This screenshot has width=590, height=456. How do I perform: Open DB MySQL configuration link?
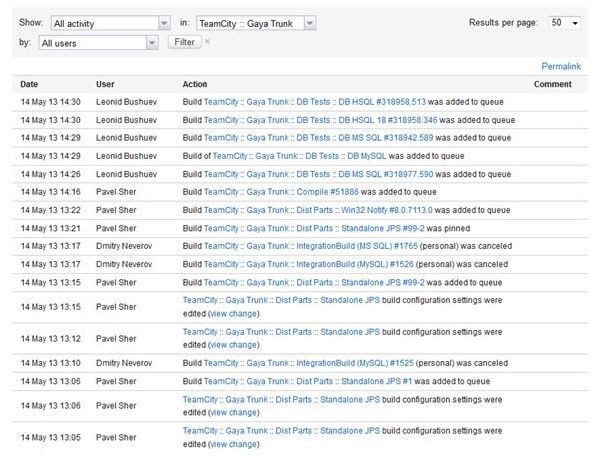coord(366,156)
